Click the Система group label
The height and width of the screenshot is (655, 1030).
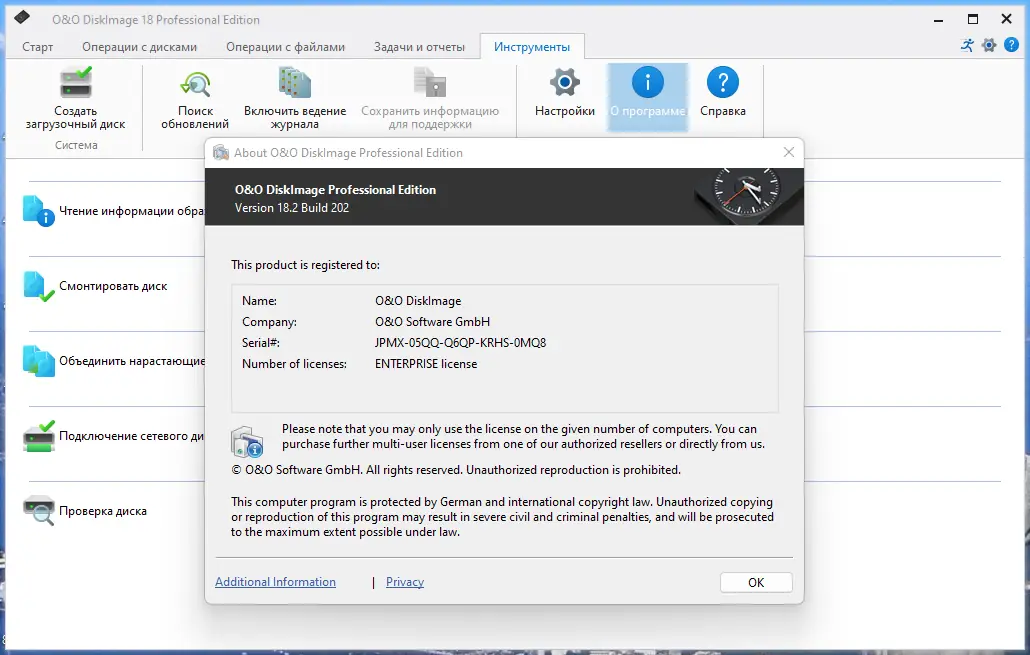[x=76, y=145]
